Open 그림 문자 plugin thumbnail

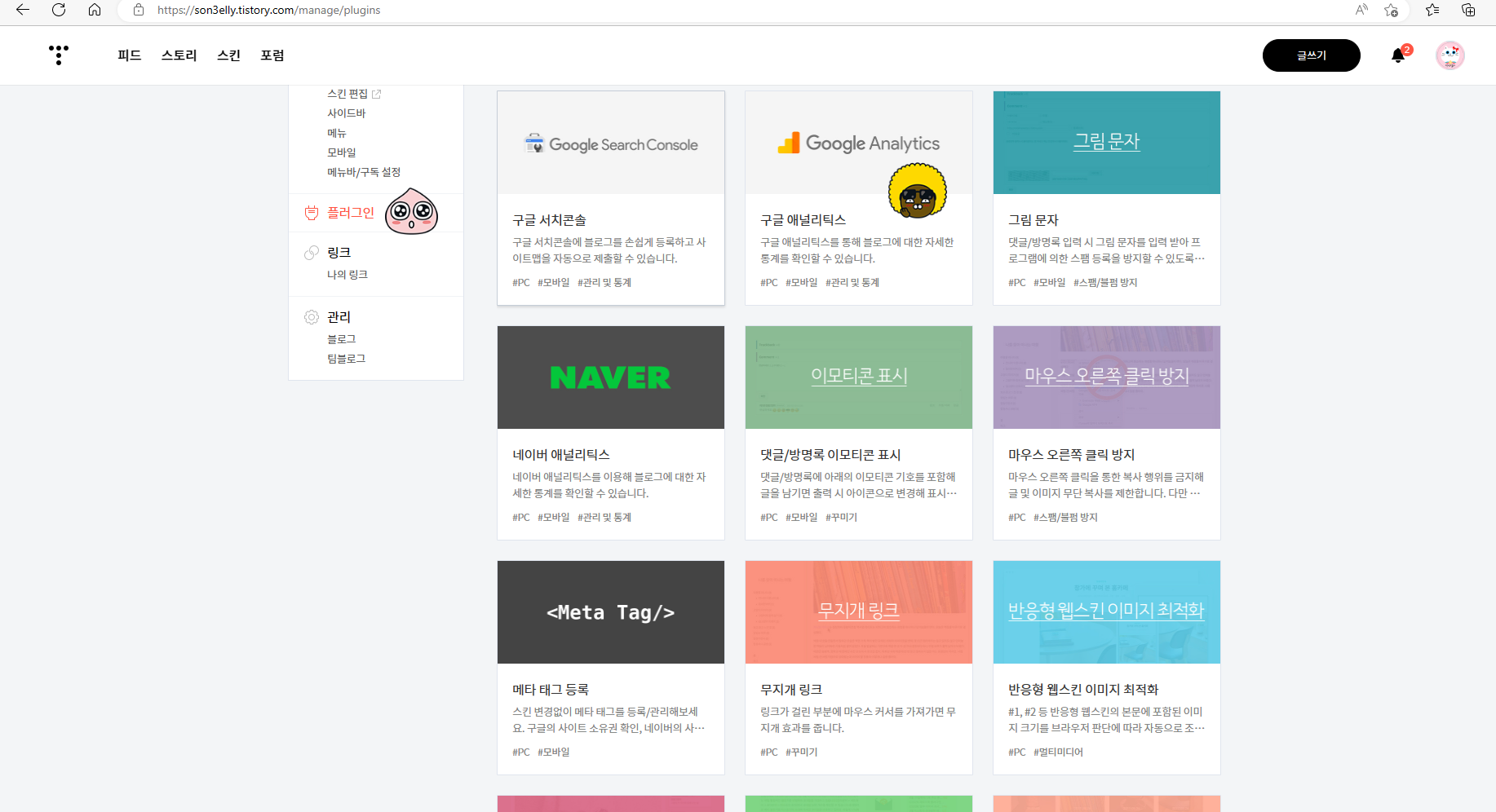(x=1107, y=143)
